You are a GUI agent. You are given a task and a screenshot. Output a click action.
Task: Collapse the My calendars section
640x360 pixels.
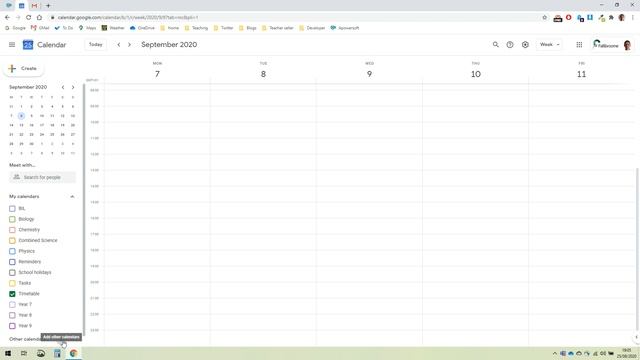tap(72, 197)
